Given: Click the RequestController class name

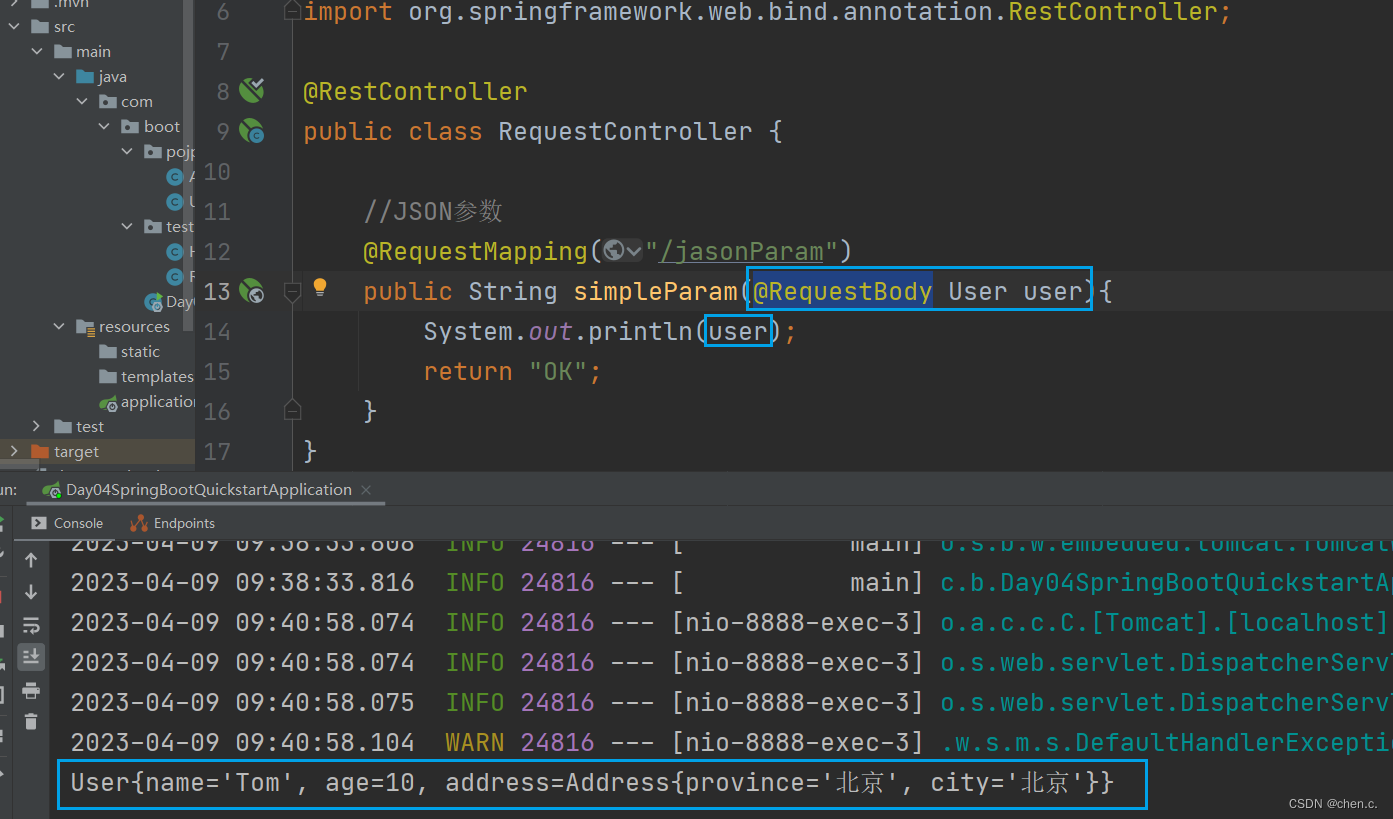Looking at the screenshot, I should pos(625,131).
